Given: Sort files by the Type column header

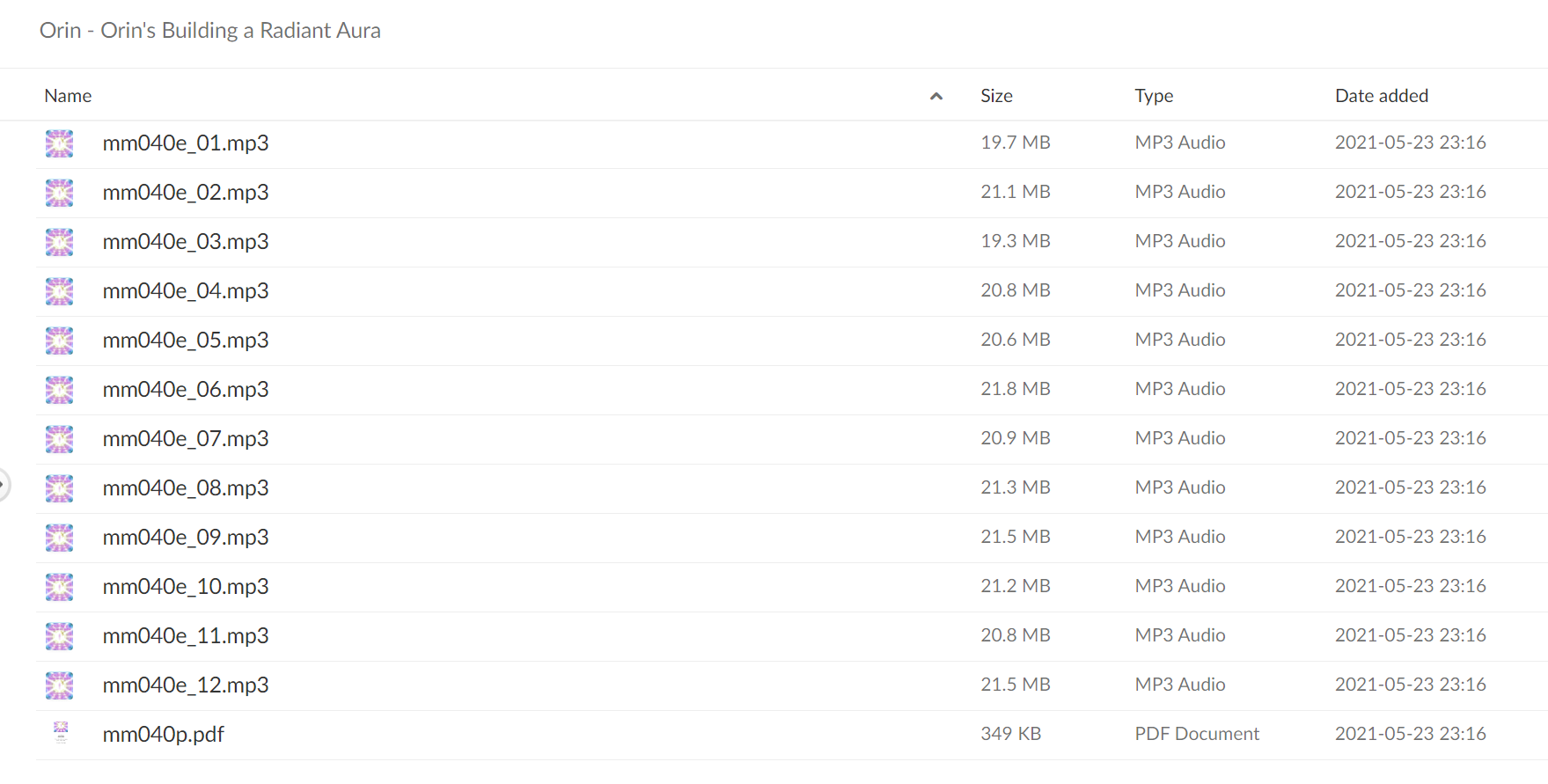Looking at the screenshot, I should [1154, 96].
